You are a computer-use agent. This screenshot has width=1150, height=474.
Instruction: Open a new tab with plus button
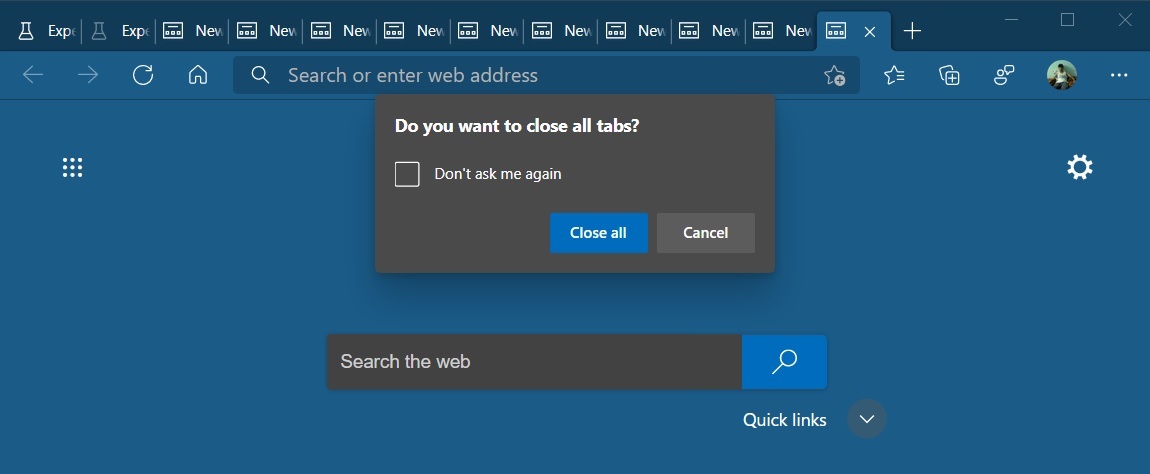[x=912, y=31]
